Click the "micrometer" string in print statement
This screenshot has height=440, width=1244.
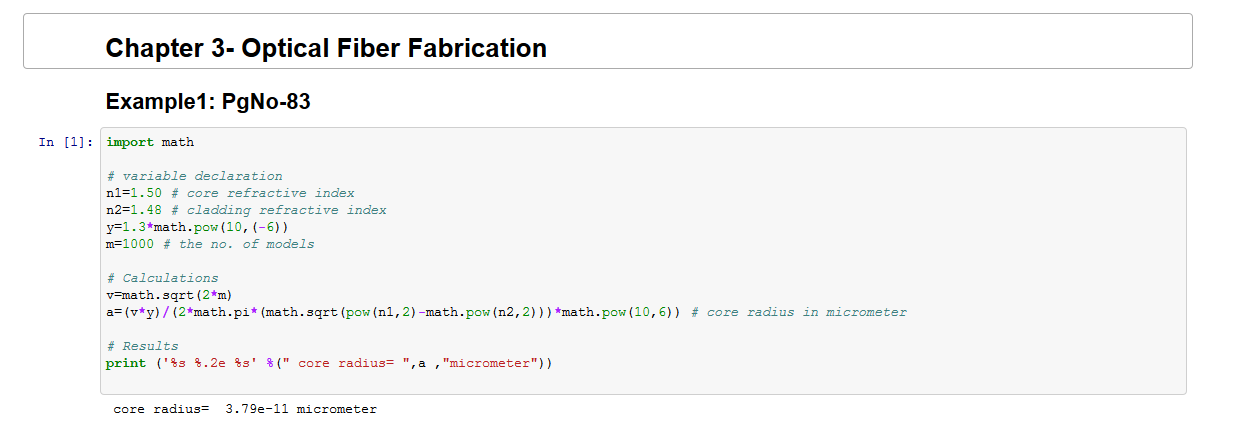[x=490, y=363]
